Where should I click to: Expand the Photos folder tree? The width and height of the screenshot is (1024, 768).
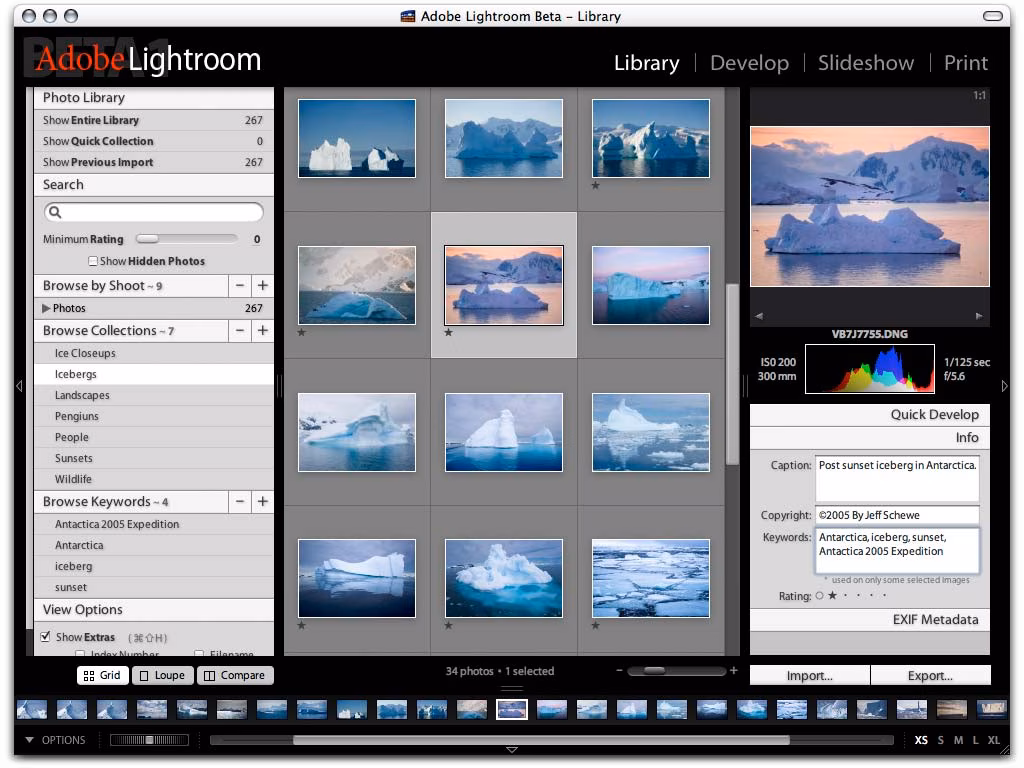[46, 309]
